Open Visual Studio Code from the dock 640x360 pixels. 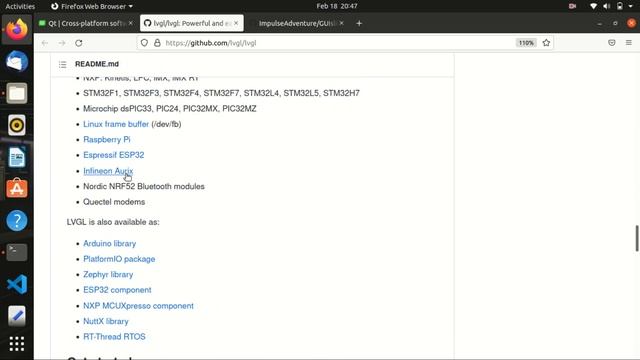17,284
